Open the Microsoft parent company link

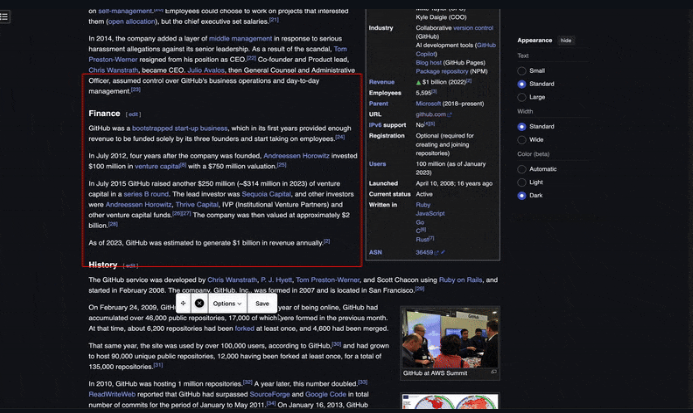pyautogui.click(x=428, y=103)
